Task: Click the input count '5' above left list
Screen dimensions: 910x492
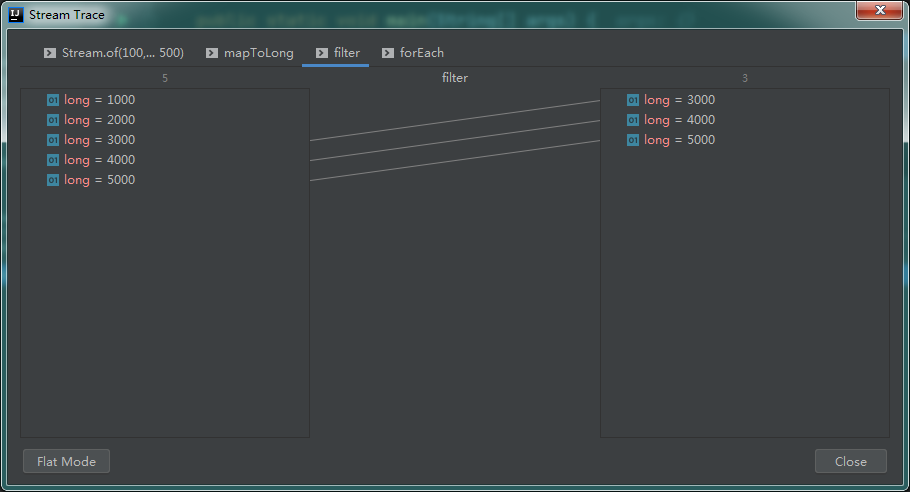Action: tap(165, 78)
